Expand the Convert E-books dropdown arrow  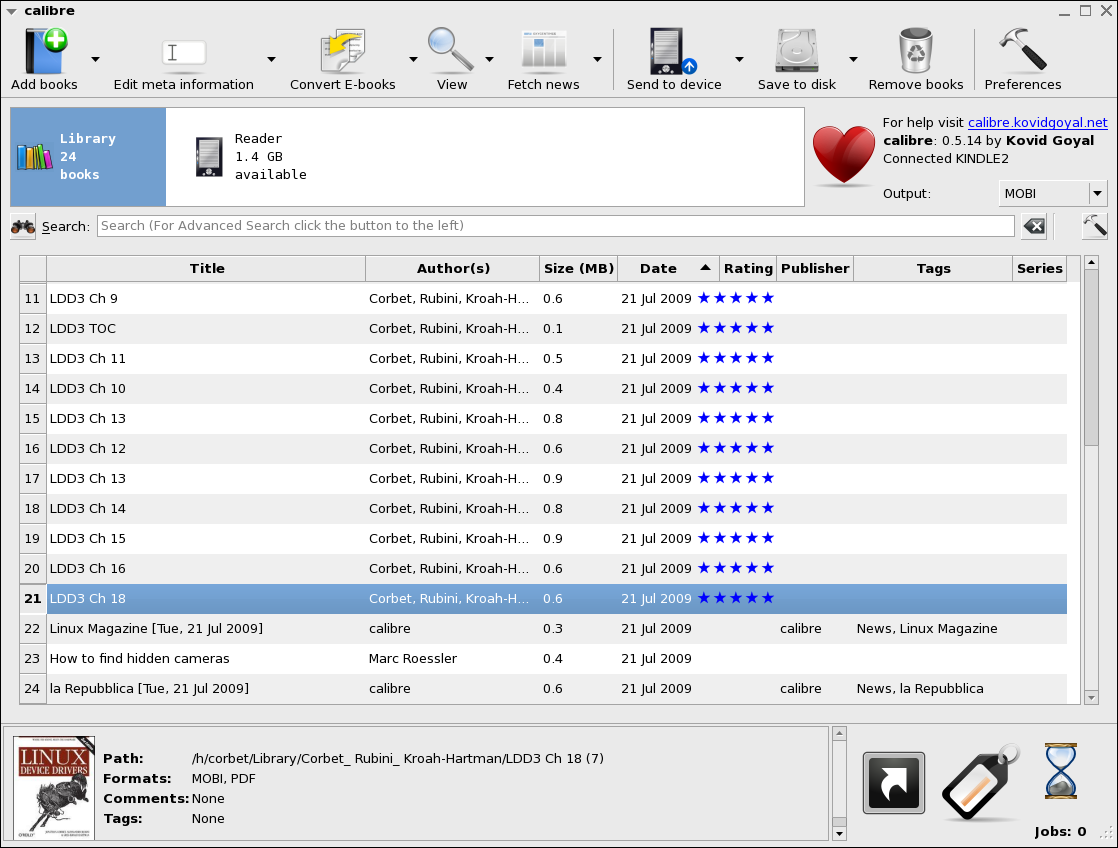pyautogui.click(x=413, y=59)
